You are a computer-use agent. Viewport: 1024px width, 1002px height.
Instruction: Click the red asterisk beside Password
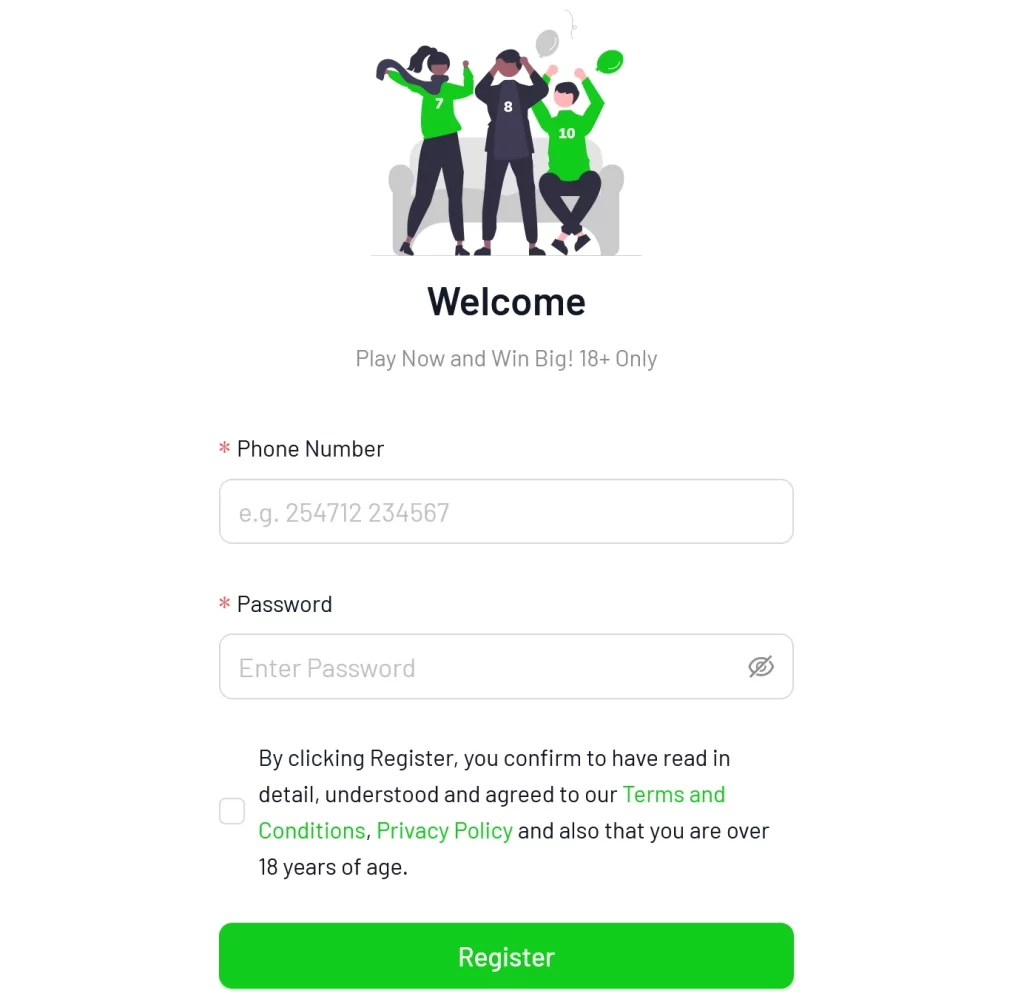pyautogui.click(x=225, y=603)
